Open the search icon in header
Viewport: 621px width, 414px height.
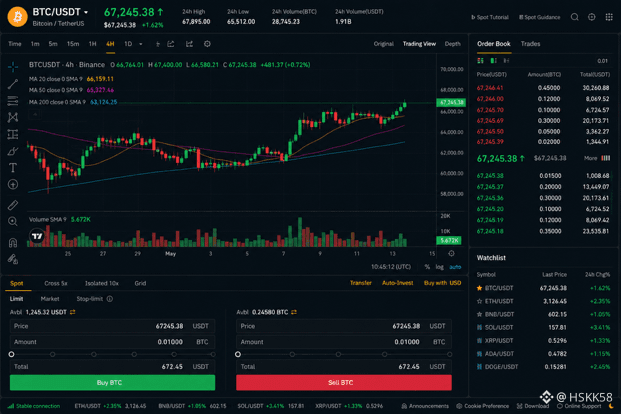point(574,17)
